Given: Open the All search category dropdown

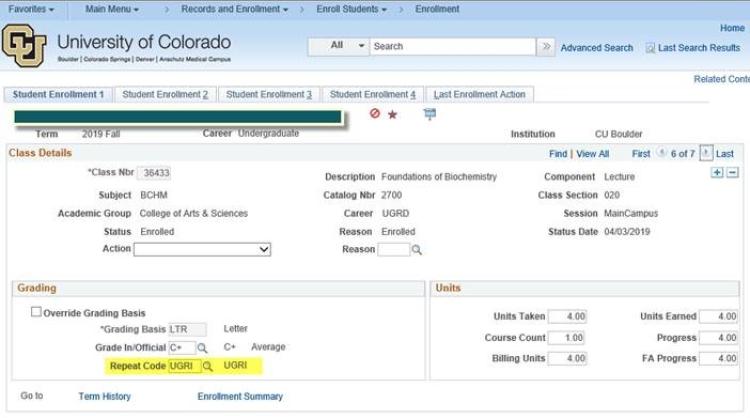Looking at the screenshot, I should click(x=339, y=46).
